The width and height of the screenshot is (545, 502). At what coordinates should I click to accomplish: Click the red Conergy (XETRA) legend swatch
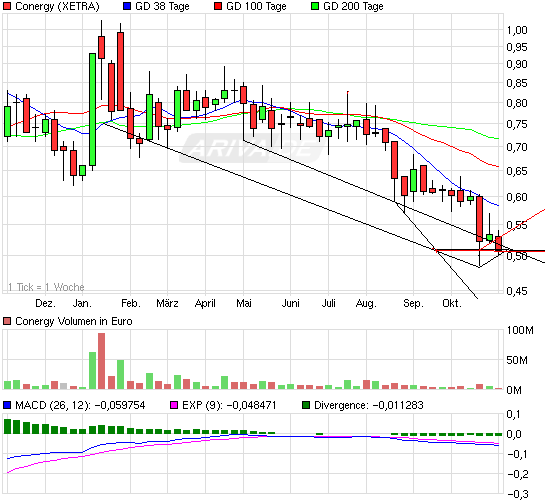click(x=7, y=6)
